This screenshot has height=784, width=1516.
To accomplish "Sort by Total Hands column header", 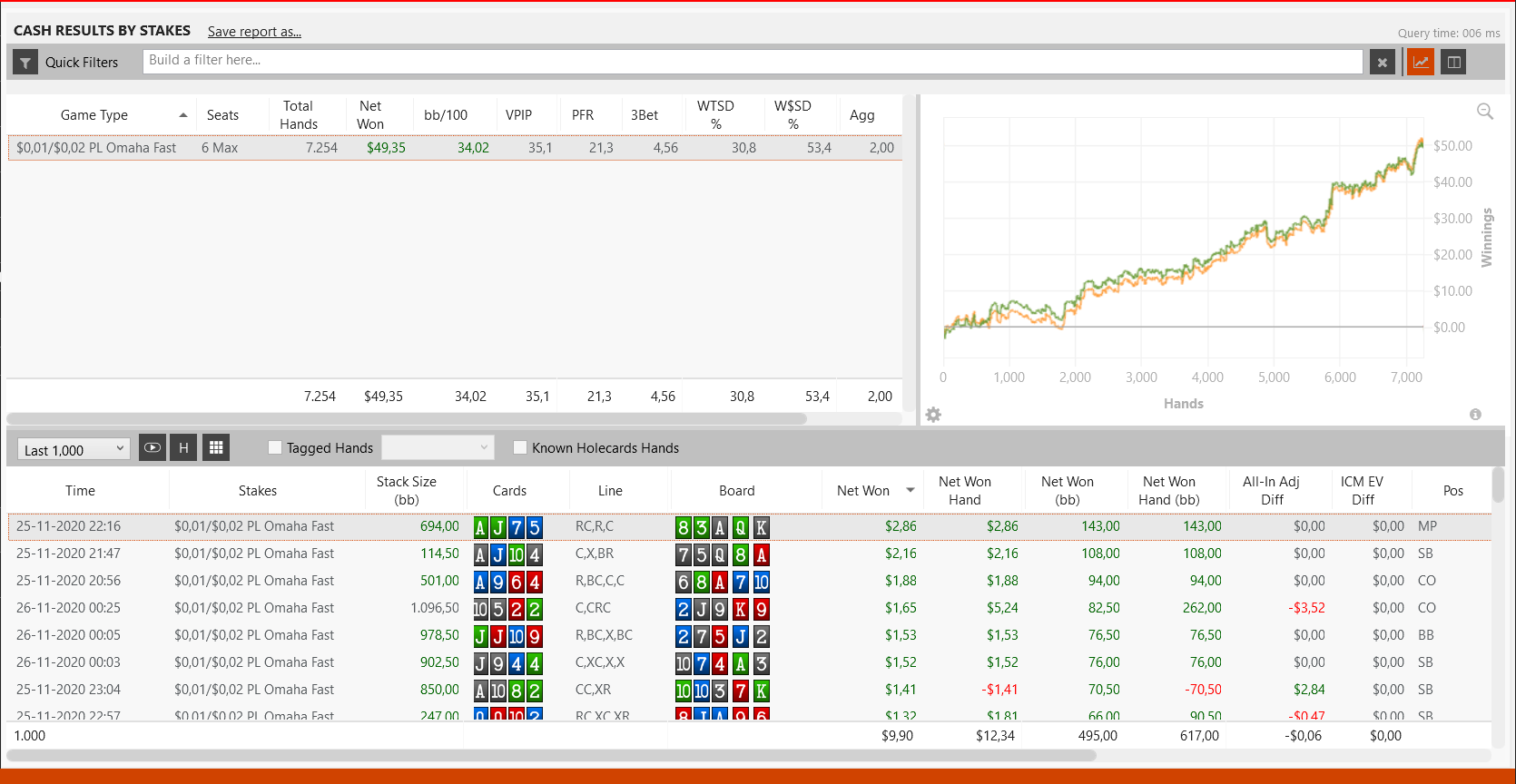I will [x=299, y=115].
